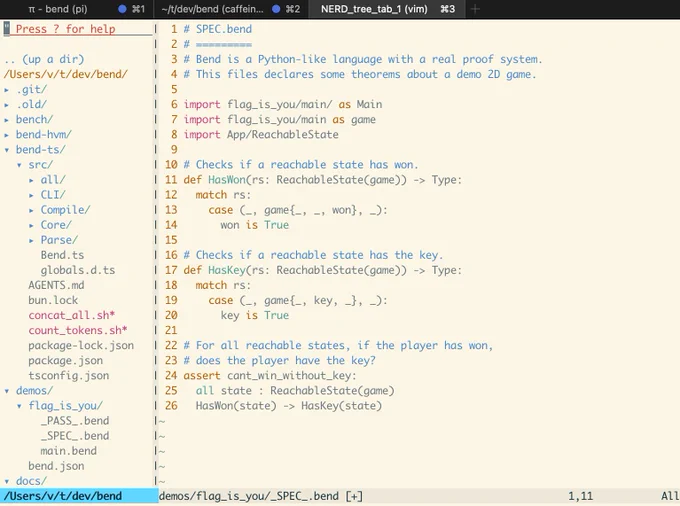Add a new terminal tab with the plus icon
680x506 pixels.
(475, 9)
